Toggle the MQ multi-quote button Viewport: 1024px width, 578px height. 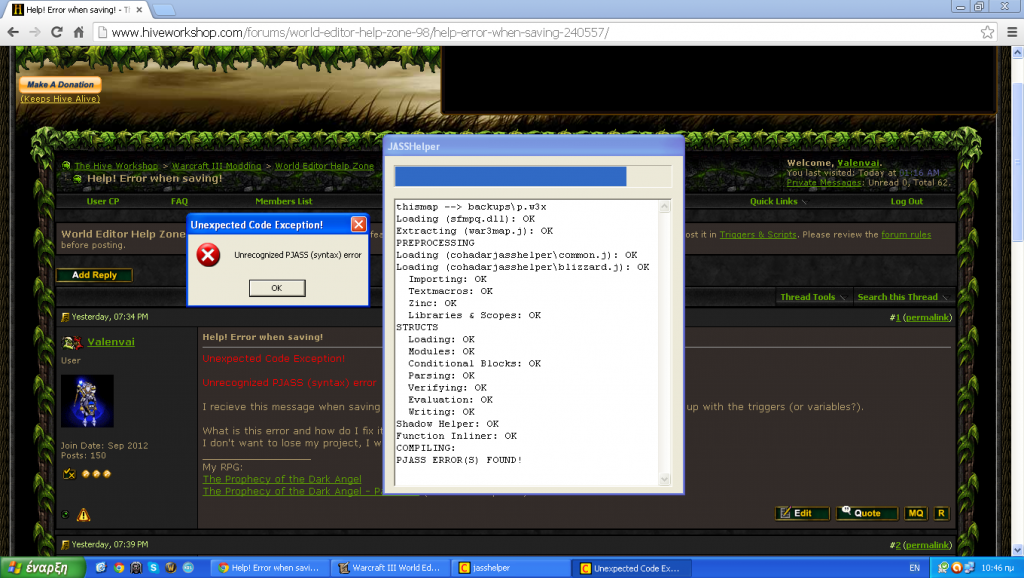pyautogui.click(x=916, y=513)
